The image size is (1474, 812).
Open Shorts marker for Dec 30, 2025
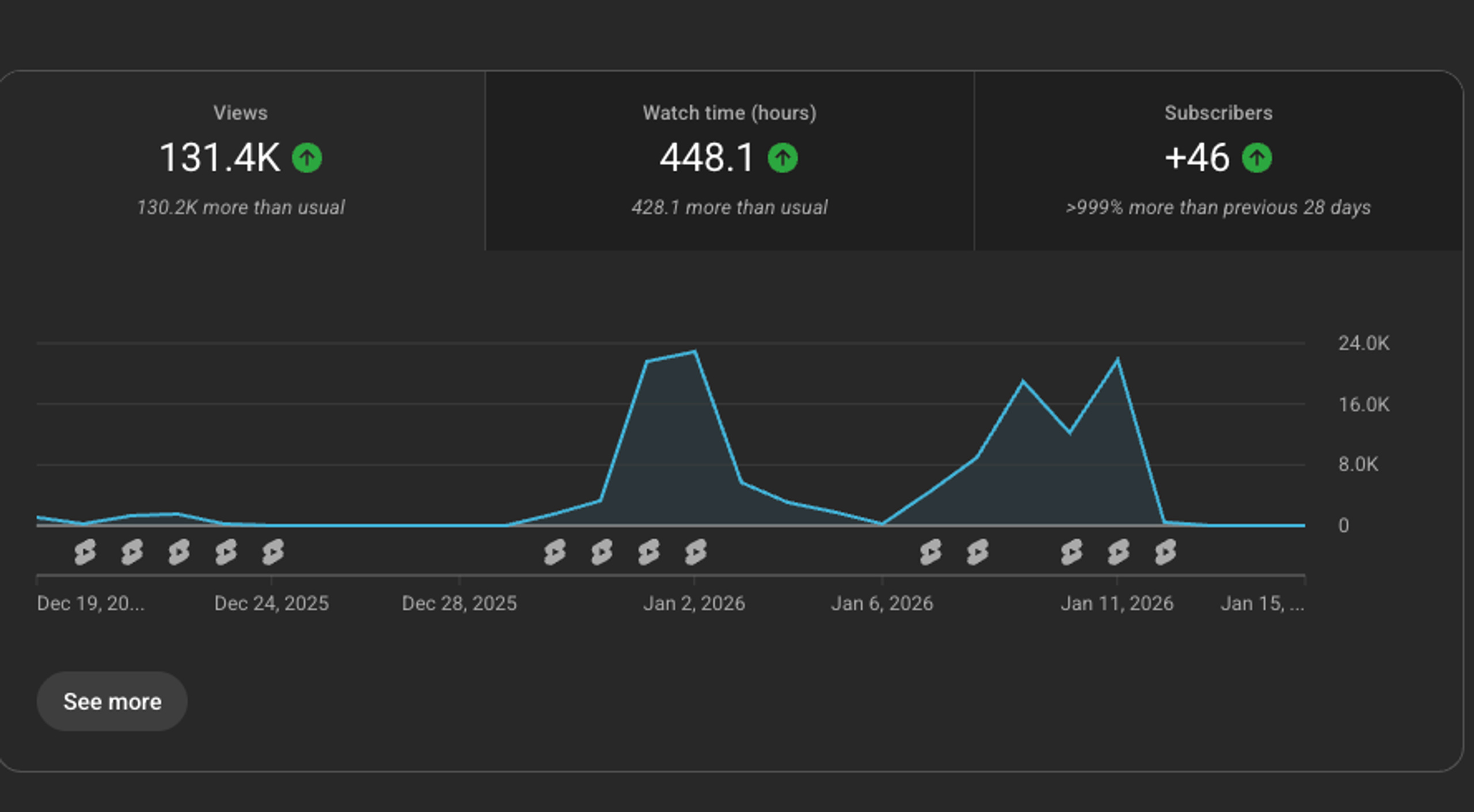pos(555,552)
